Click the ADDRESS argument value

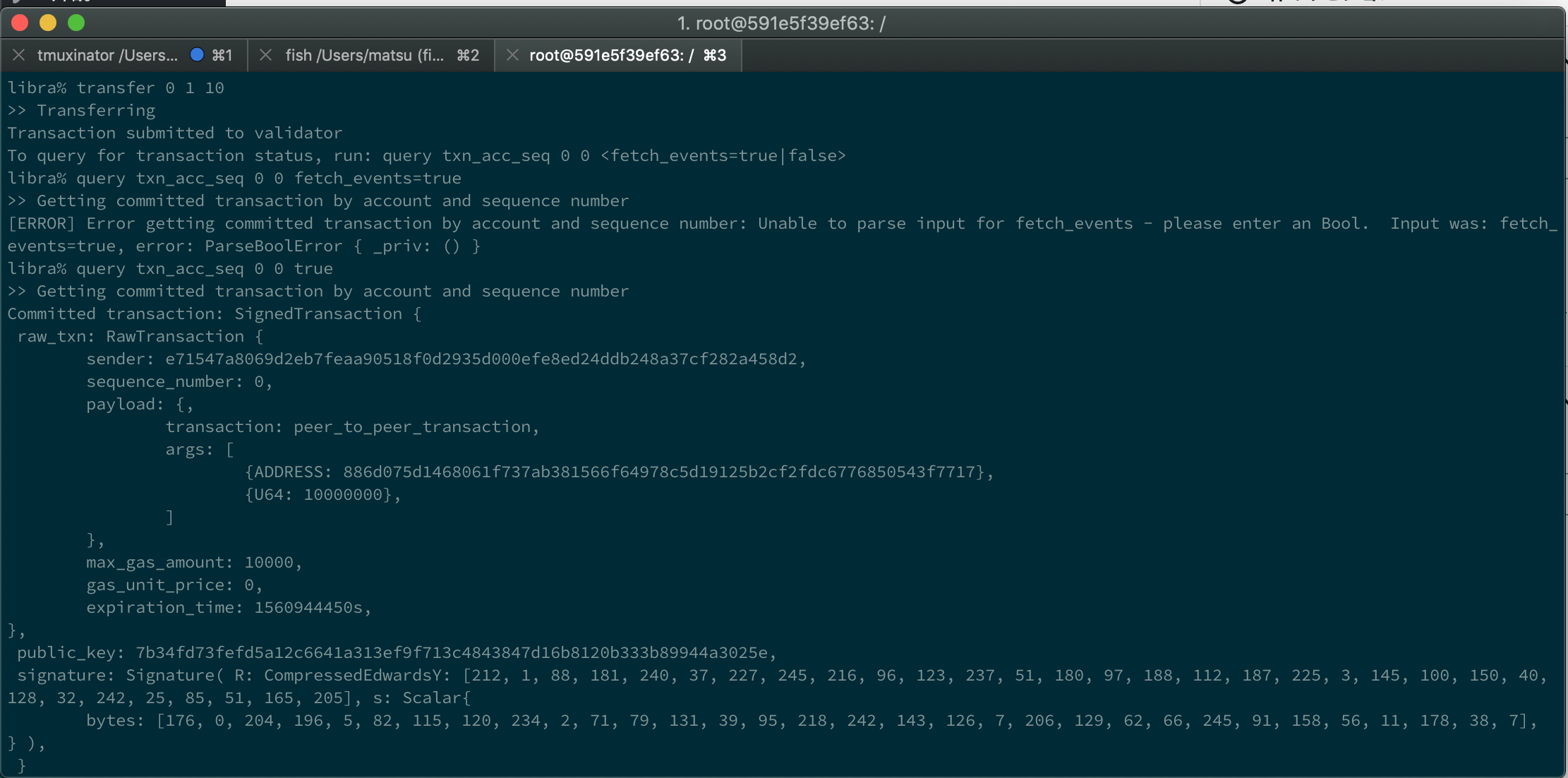(659, 472)
